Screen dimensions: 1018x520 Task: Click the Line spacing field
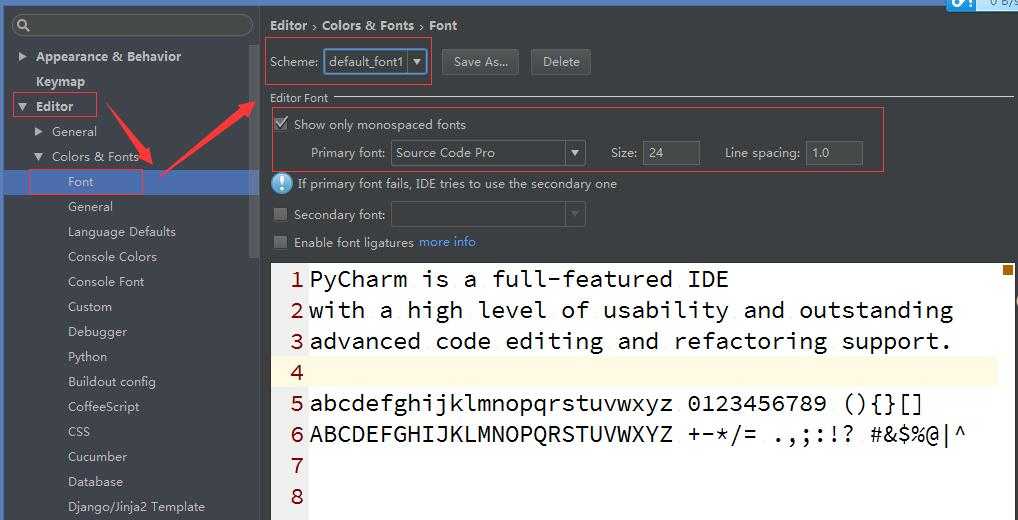[834, 153]
